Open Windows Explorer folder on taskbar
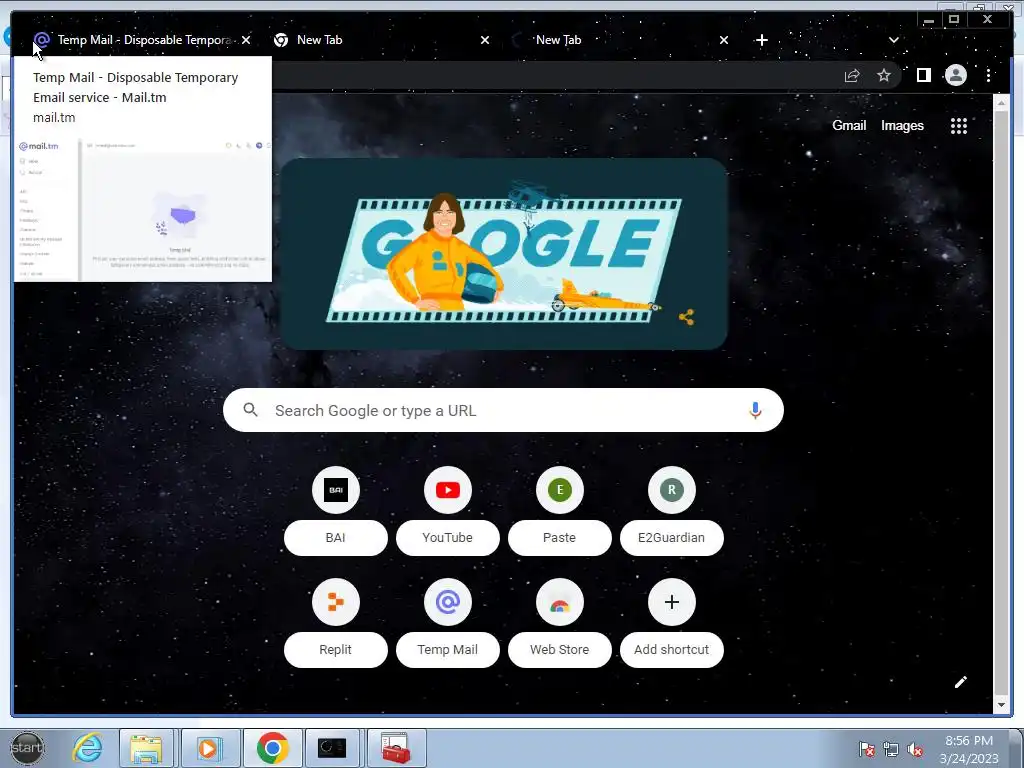Viewport: 1024px width, 768px height. pyautogui.click(x=146, y=748)
